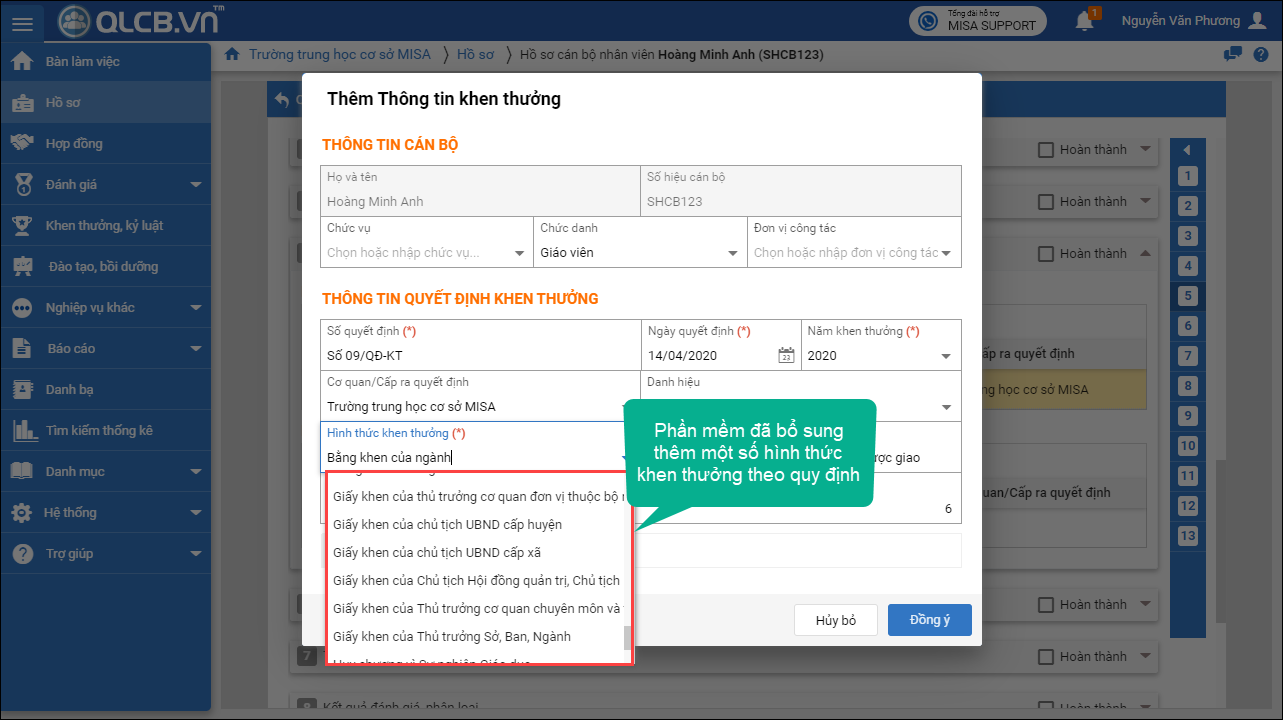
Task: Click the Hủy bỏ button
Action: [835, 620]
